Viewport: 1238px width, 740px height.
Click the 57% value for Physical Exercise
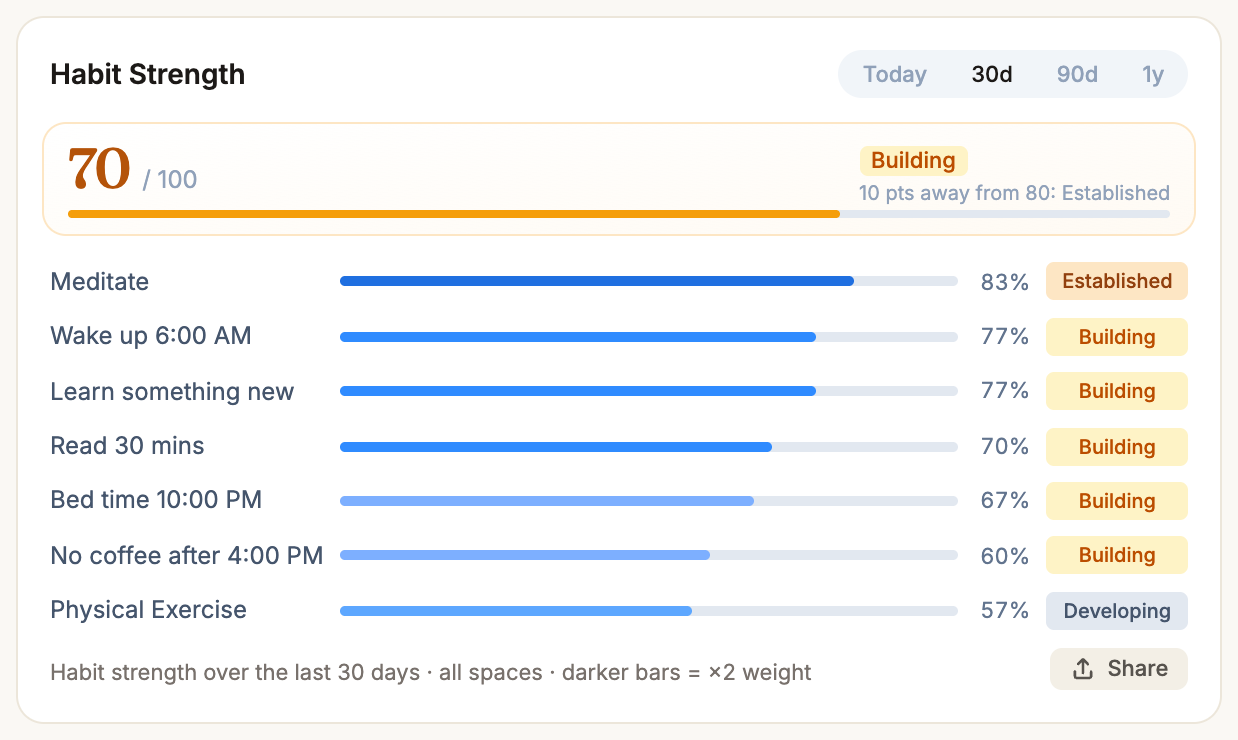[x=1004, y=610]
